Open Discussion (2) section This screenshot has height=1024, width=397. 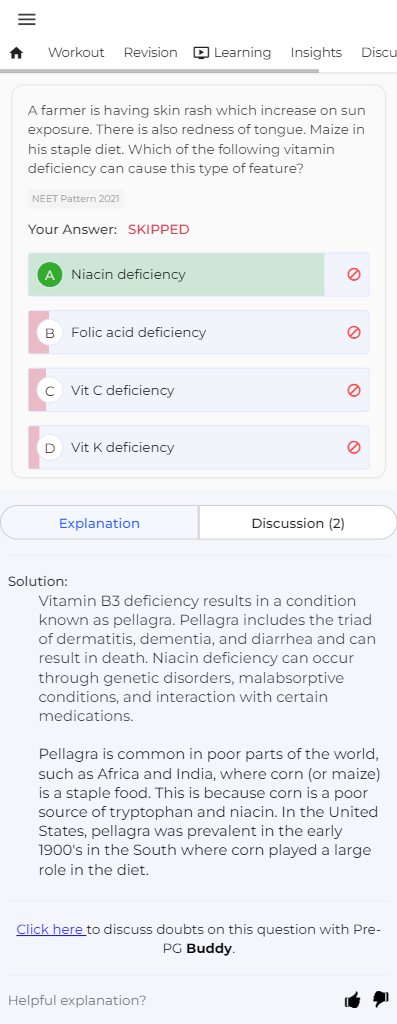(298, 522)
